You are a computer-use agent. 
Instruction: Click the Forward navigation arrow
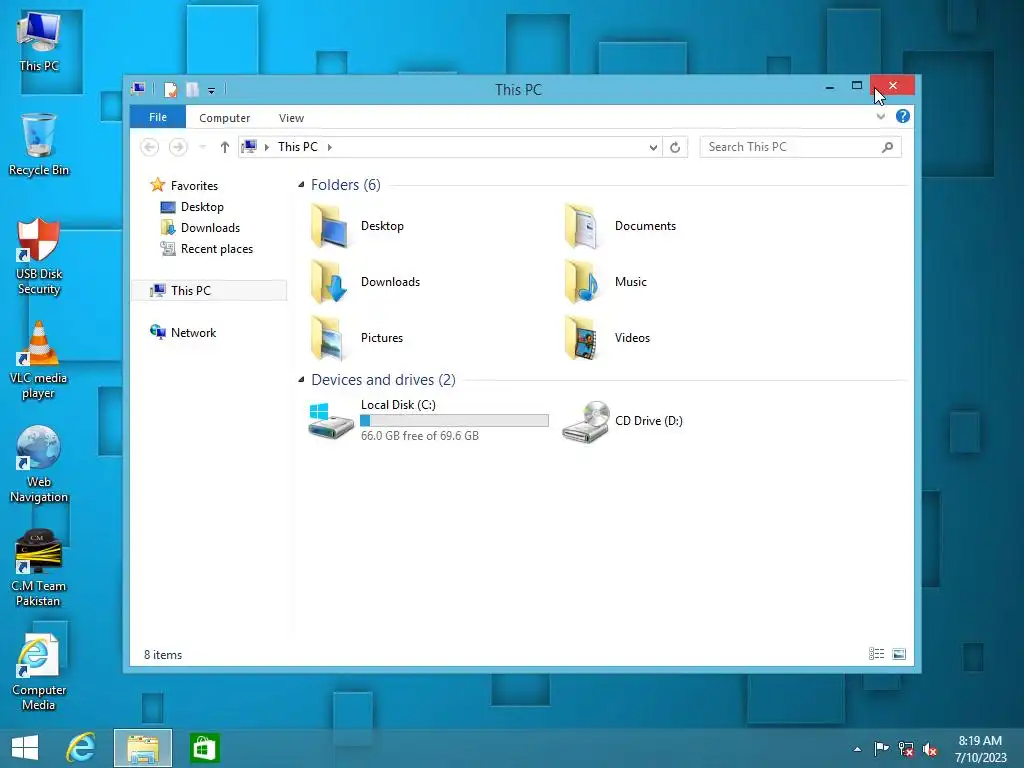click(178, 147)
